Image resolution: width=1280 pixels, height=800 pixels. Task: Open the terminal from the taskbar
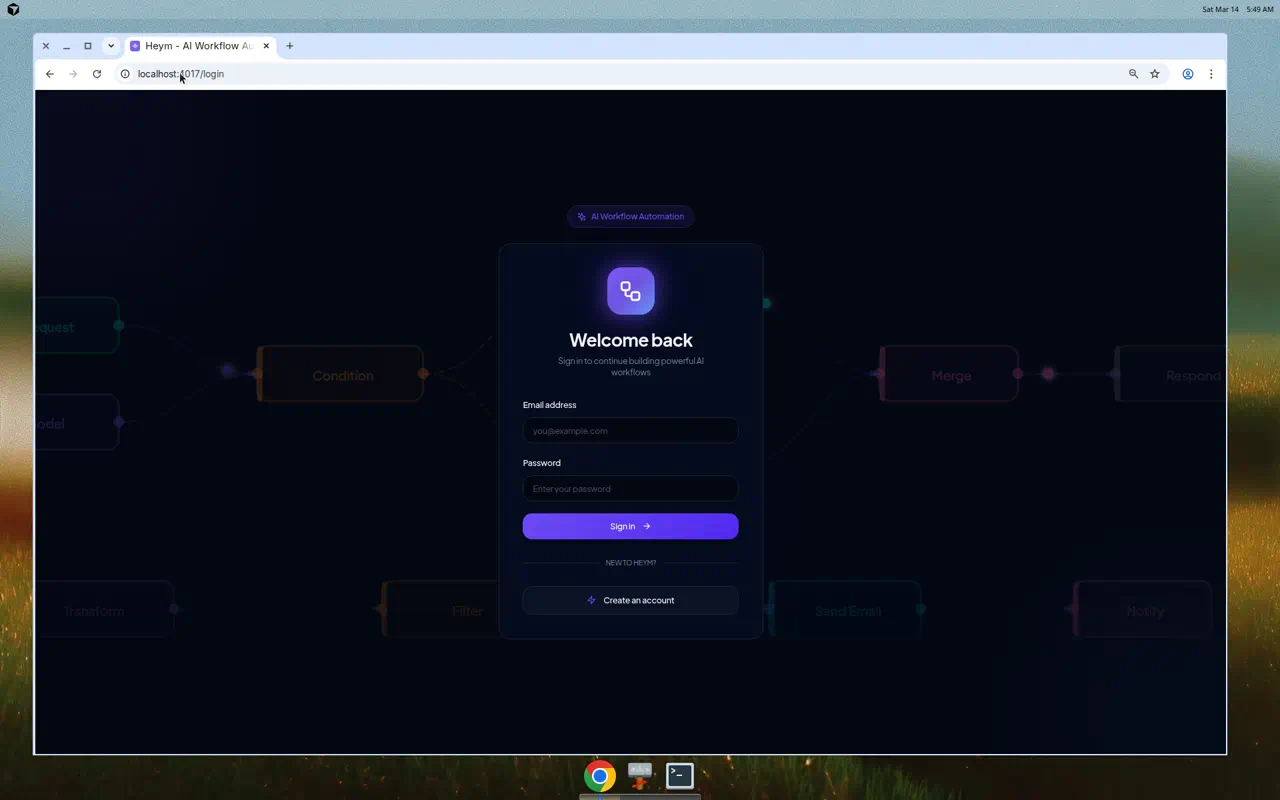click(679, 775)
